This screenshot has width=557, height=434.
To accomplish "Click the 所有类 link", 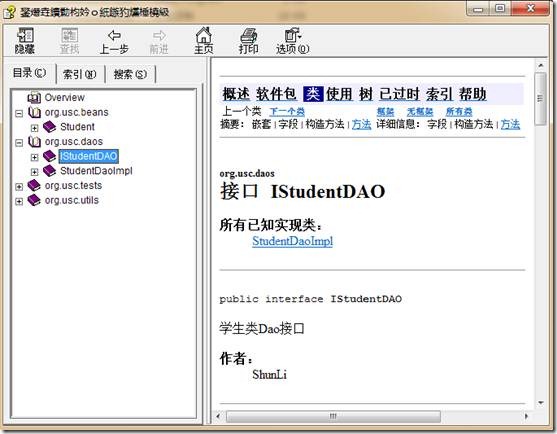I will pos(459,112).
